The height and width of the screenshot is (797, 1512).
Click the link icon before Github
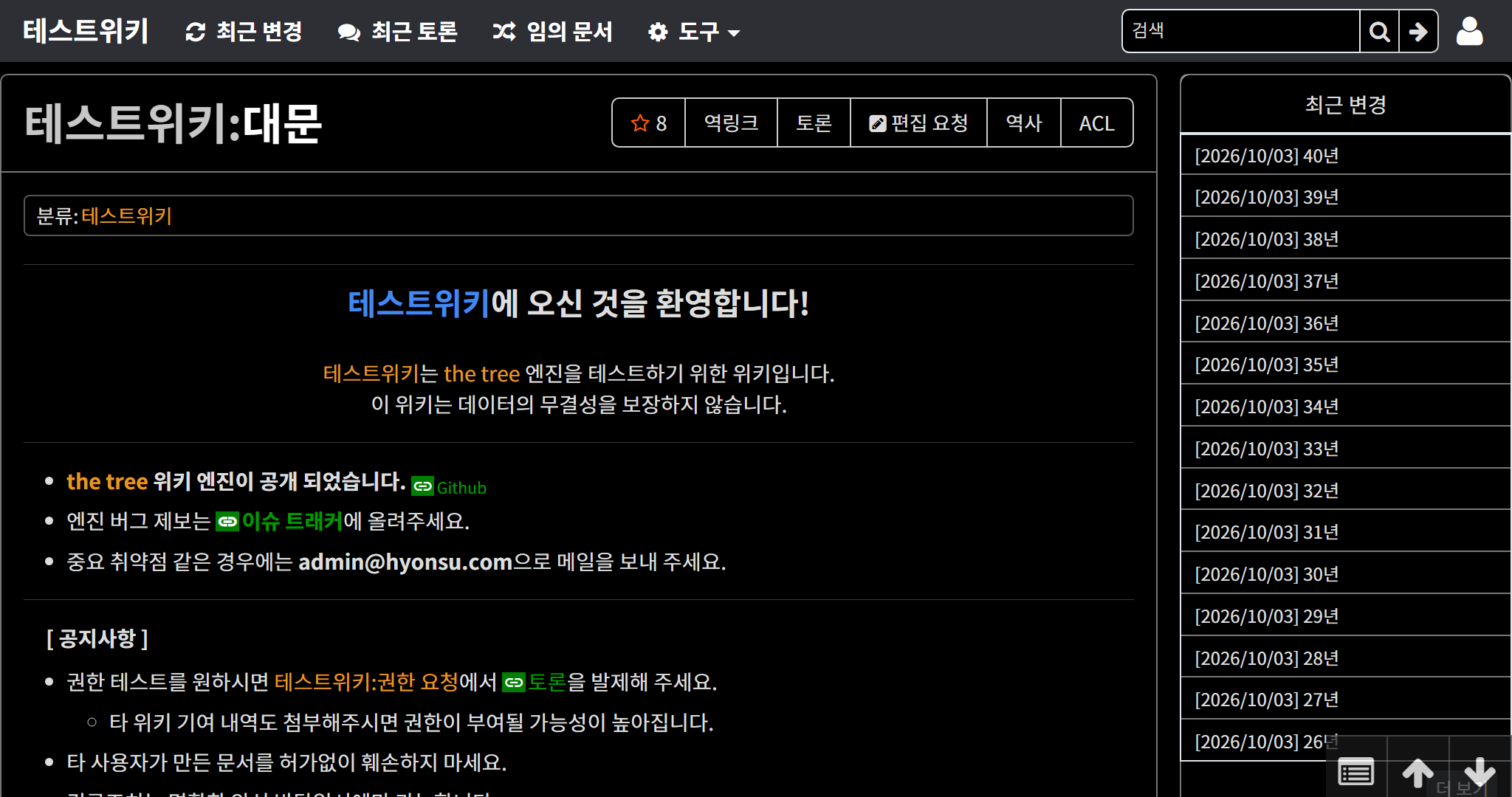[x=422, y=486]
